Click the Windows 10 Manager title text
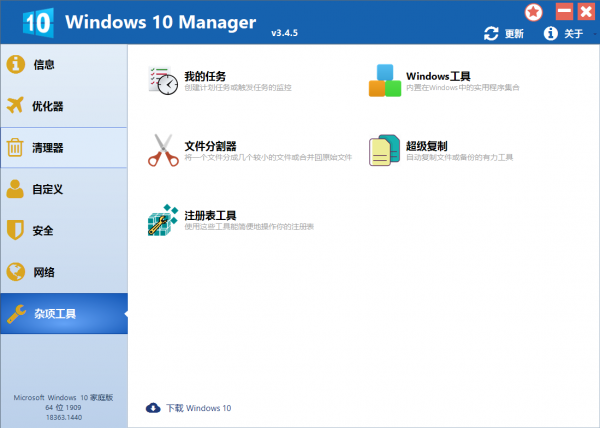The height and width of the screenshot is (428, 600). pyautogui.click(x=161, y=22)
